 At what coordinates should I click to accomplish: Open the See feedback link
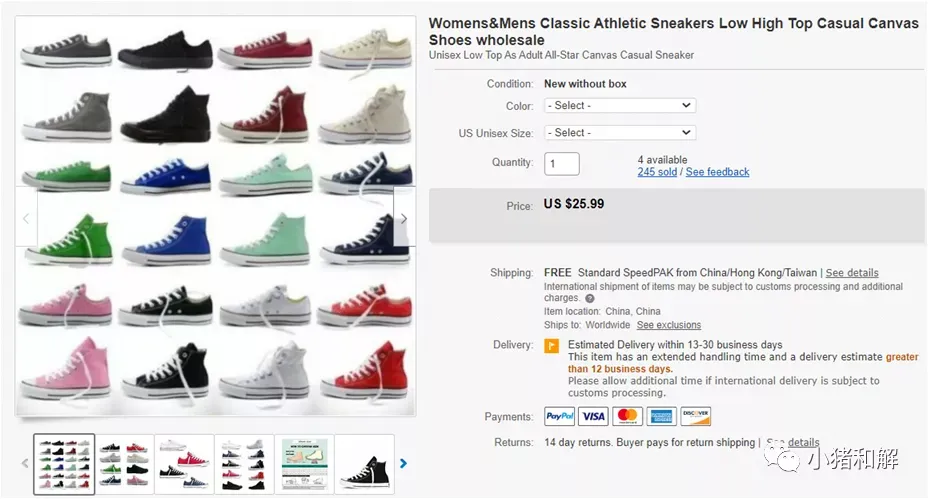717,172
